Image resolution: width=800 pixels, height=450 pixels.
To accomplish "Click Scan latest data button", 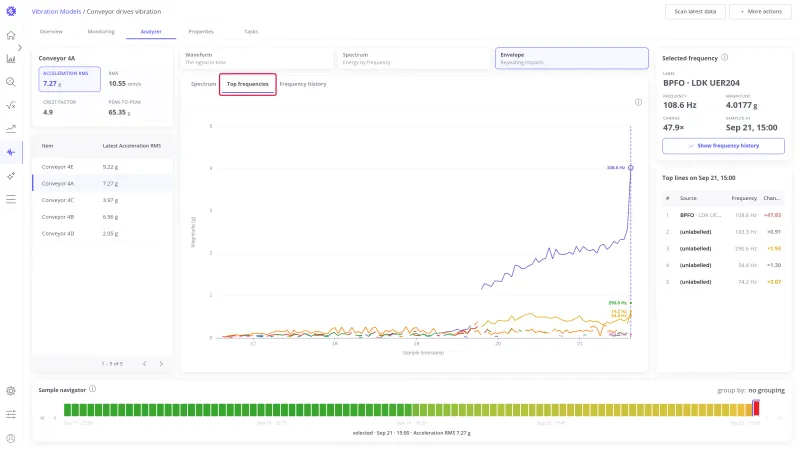I will point(695,11).
